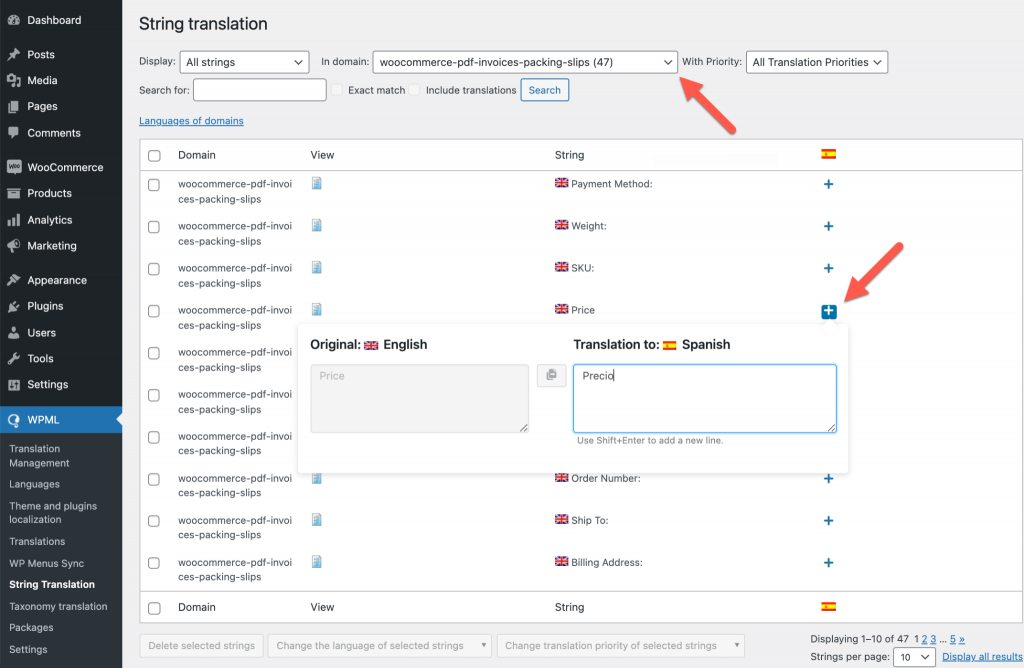Select the Weight row checkbox
Screen dimensions: 1024x668
[x=154, y=227]
